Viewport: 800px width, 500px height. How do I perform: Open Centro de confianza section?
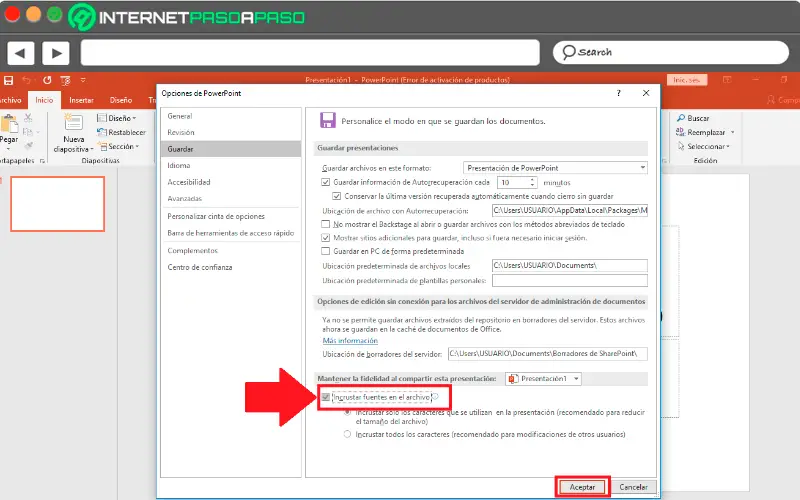231,267
